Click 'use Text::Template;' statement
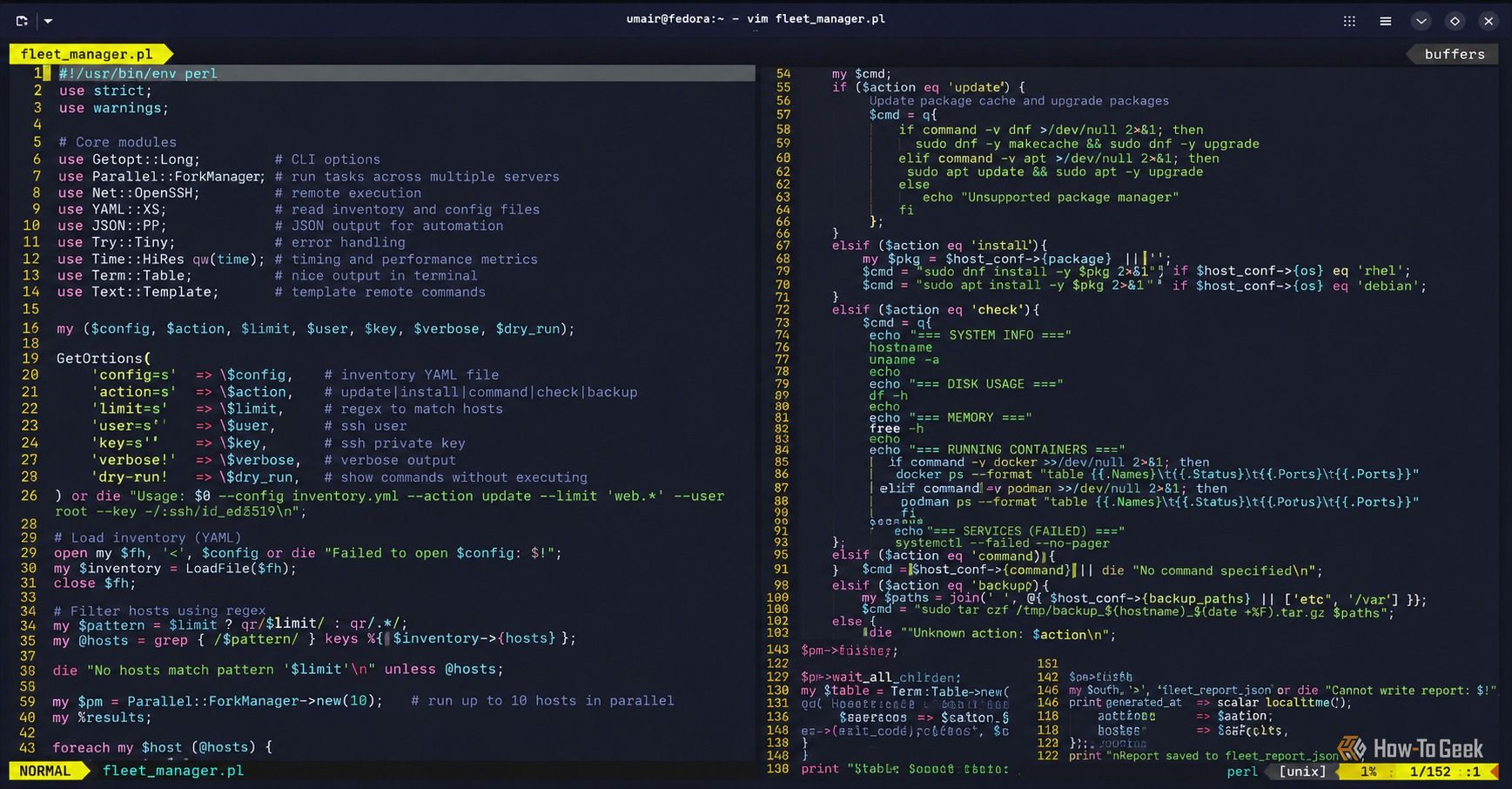This screenshot has height=789, width=1512. [138, 292]
